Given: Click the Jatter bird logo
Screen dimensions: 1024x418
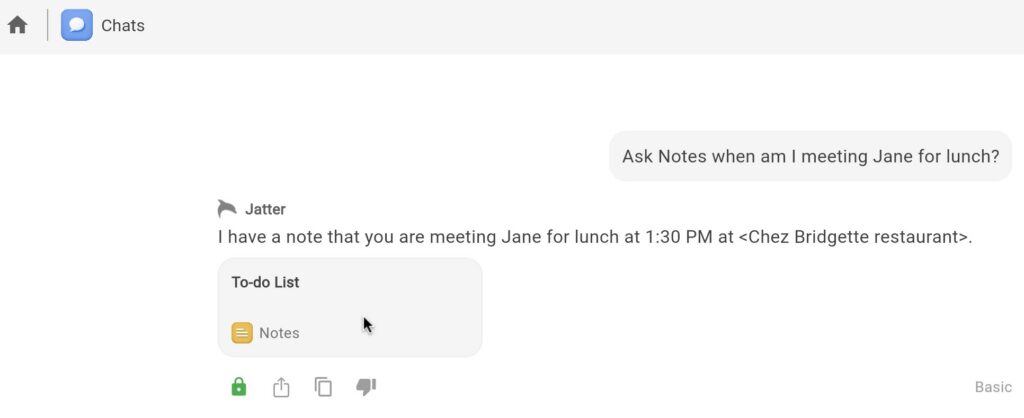Looking at the screenshot, I should pos(227,208).
